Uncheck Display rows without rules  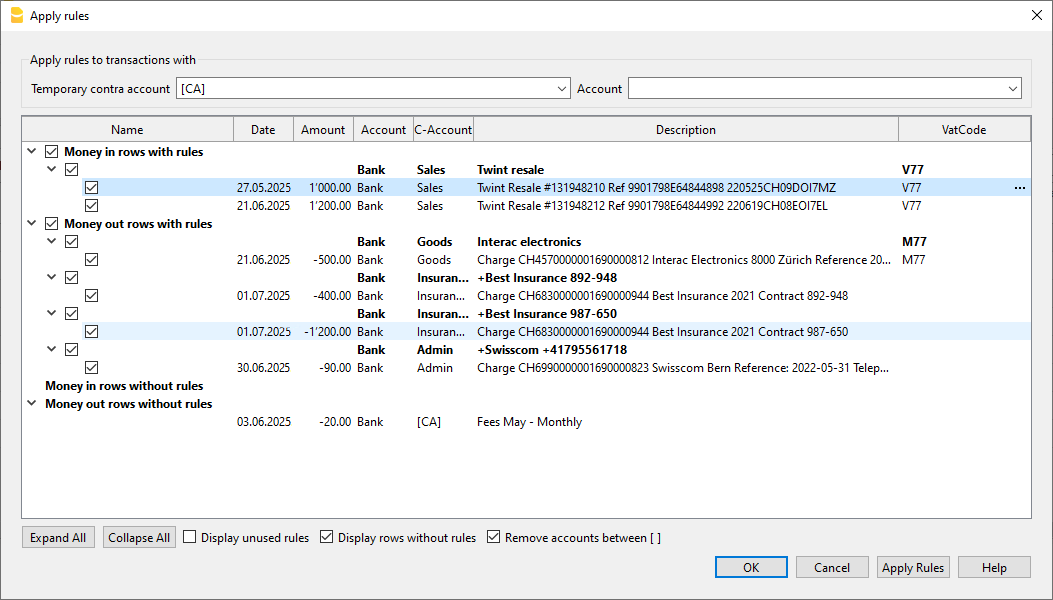(327, 538)
